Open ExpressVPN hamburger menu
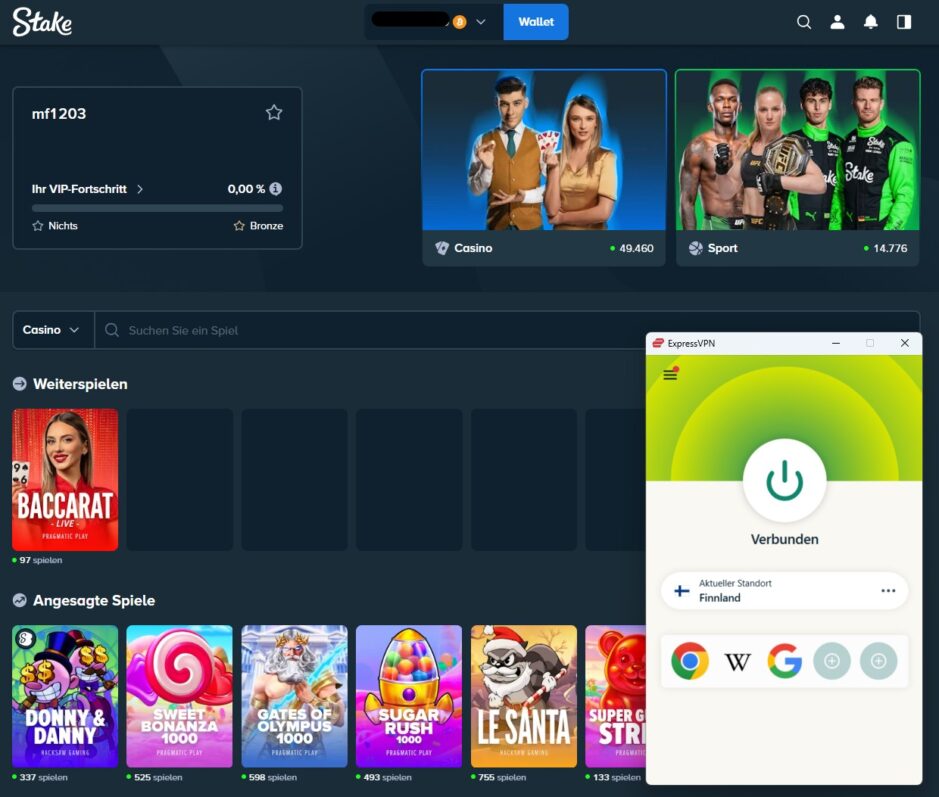939x797 pixels. pos(670,374)
